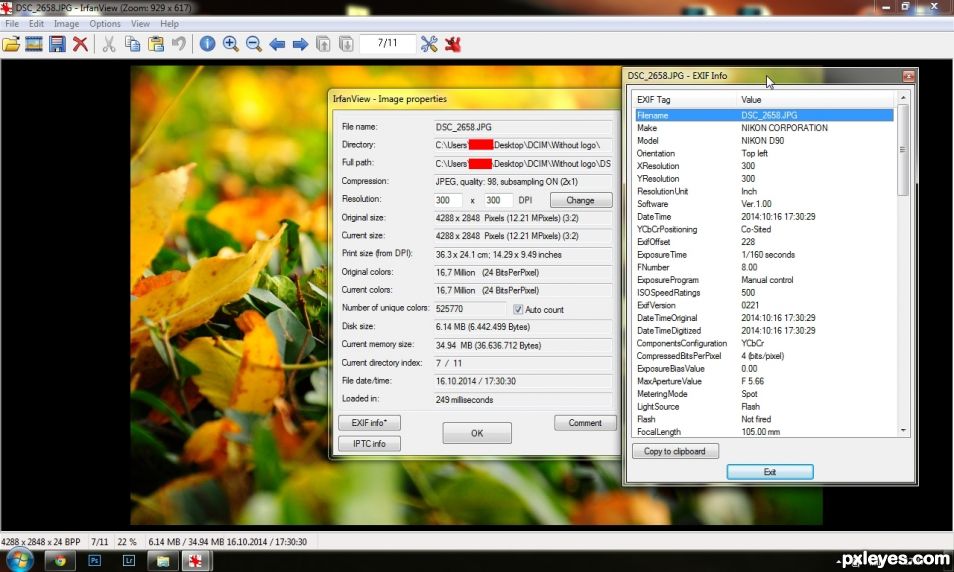Open the Options menu

coord(105,24)
